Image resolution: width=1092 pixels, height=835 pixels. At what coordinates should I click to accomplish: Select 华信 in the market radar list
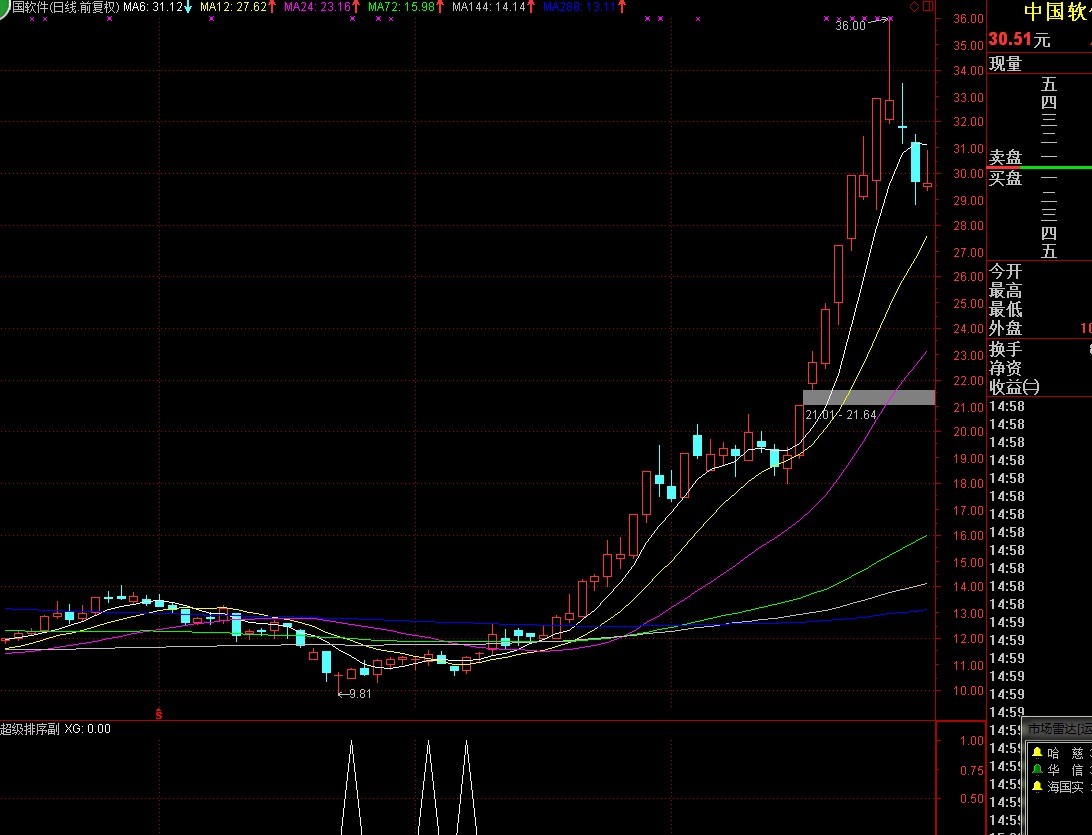click(1068, 770)
